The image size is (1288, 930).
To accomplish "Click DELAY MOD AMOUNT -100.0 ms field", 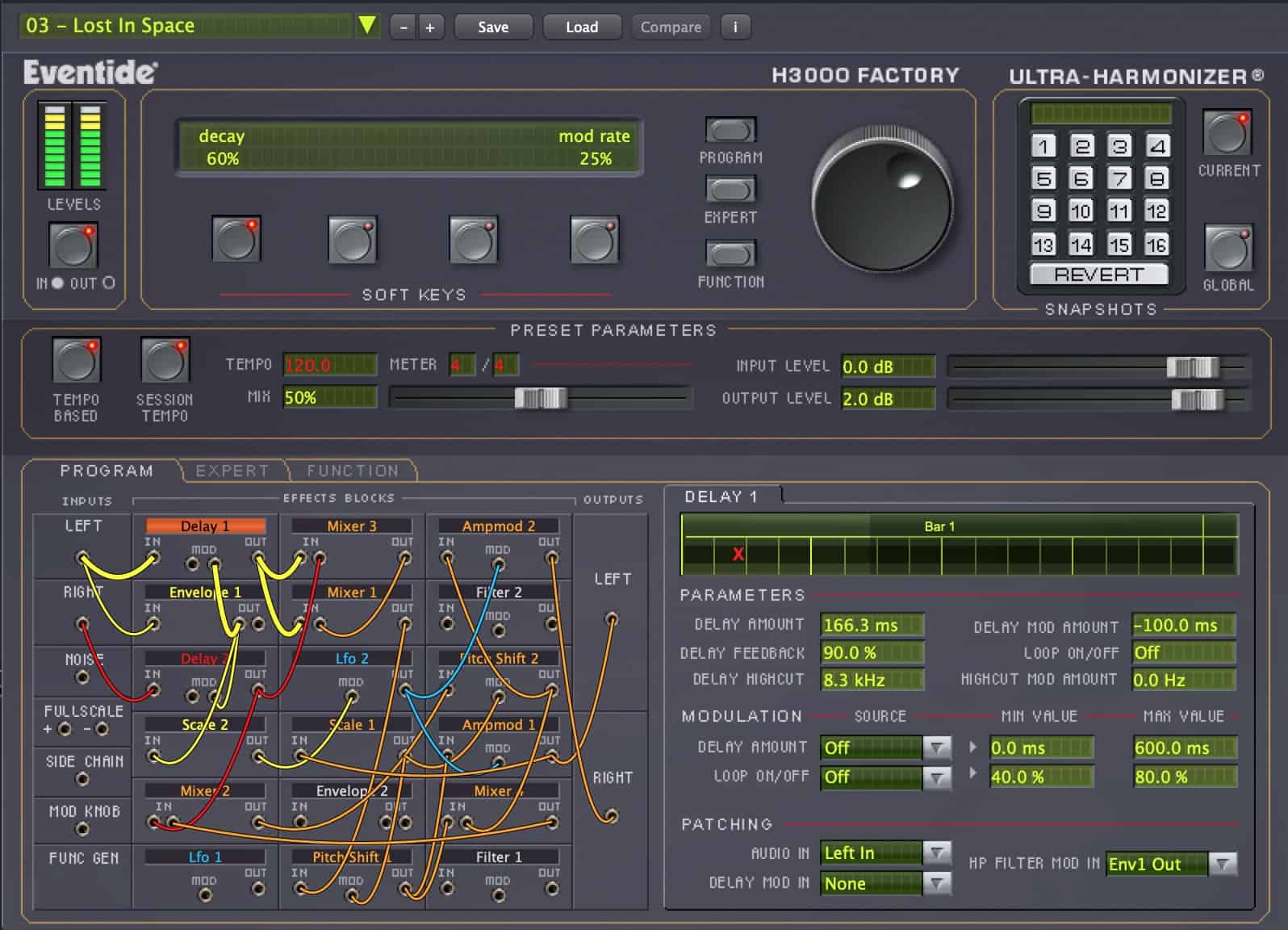I will (1184, 625).
